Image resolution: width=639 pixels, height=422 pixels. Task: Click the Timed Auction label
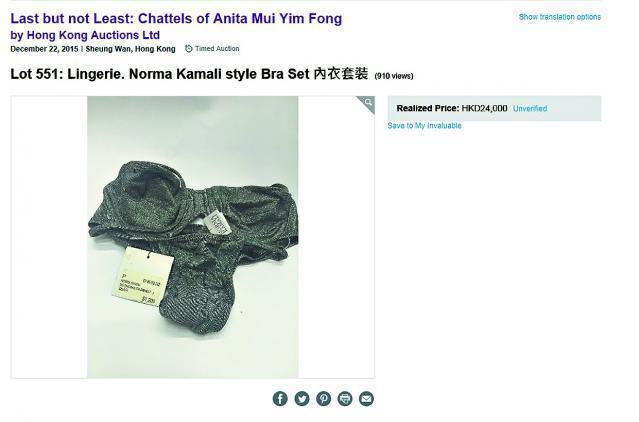click(217, 49)
